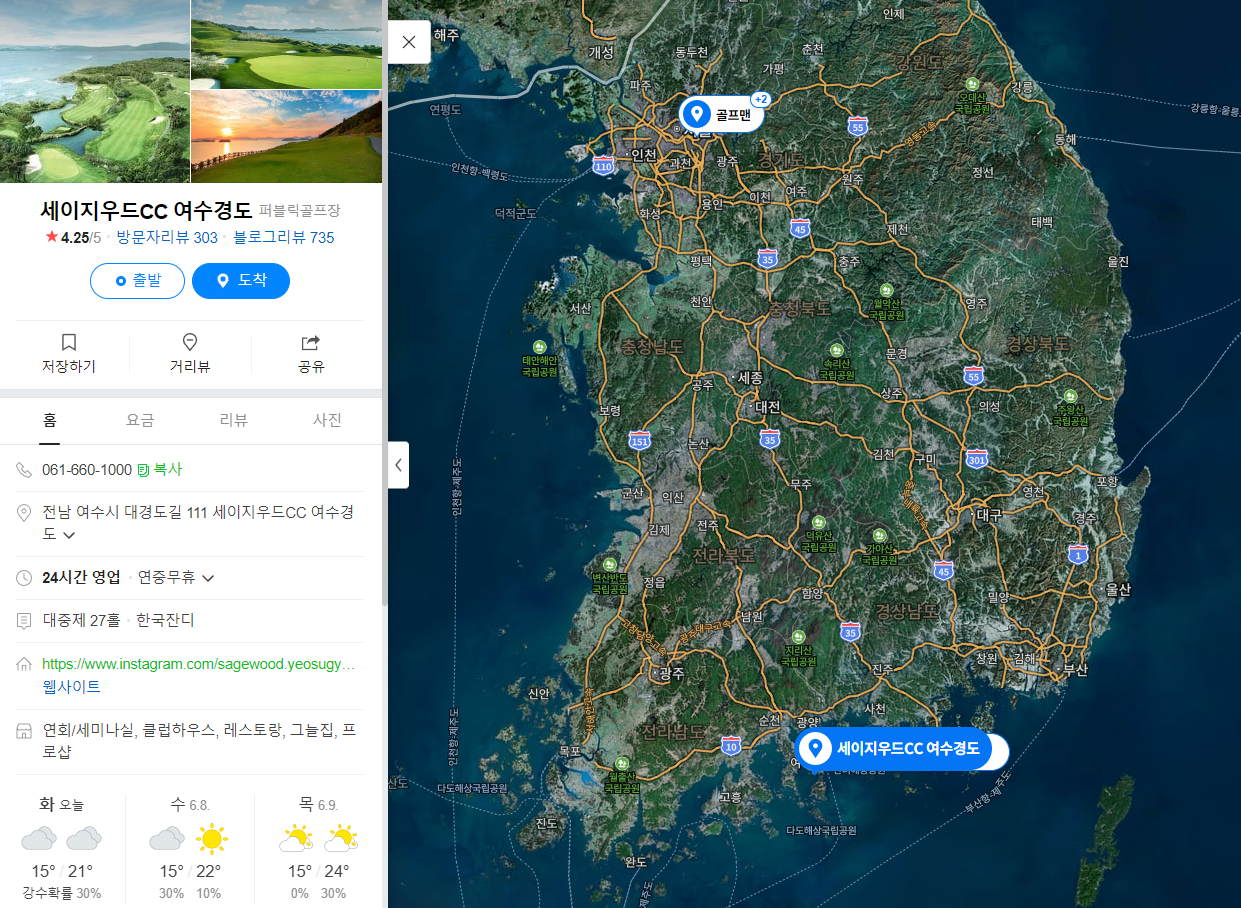Image resolution: width=1241 pixels, height=908 pixels.
Task: Copy the phone number with 복사
Action: click(160, 469)
